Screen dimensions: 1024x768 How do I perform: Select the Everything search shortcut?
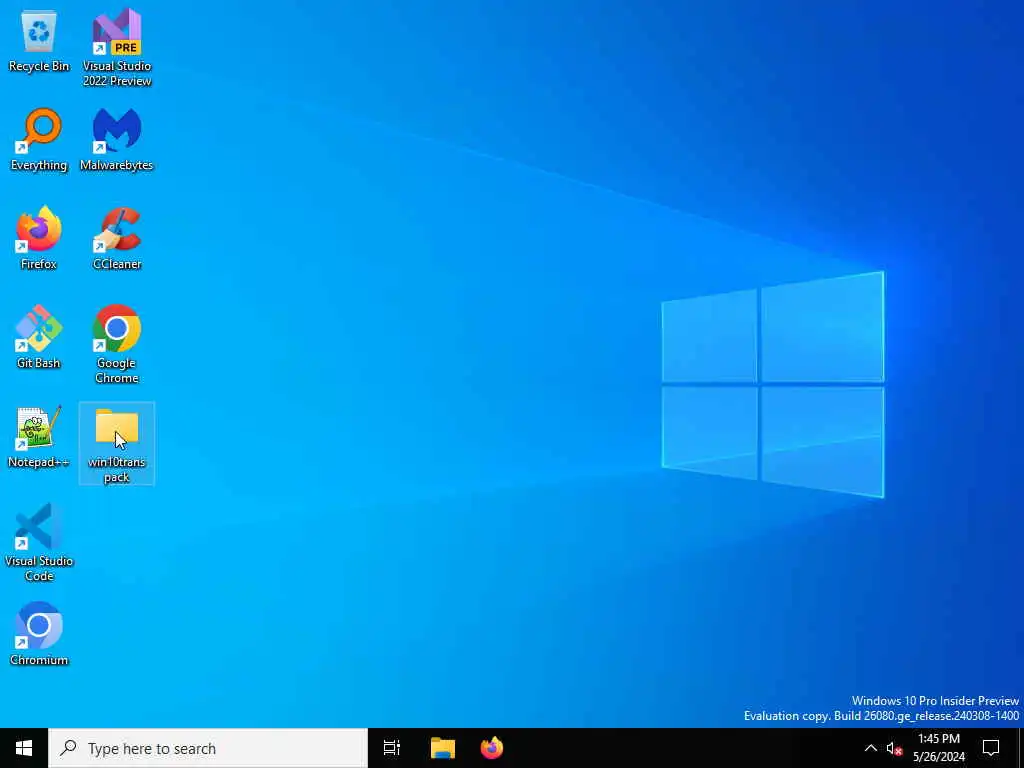pyautogui.click(x=39, y=139)
